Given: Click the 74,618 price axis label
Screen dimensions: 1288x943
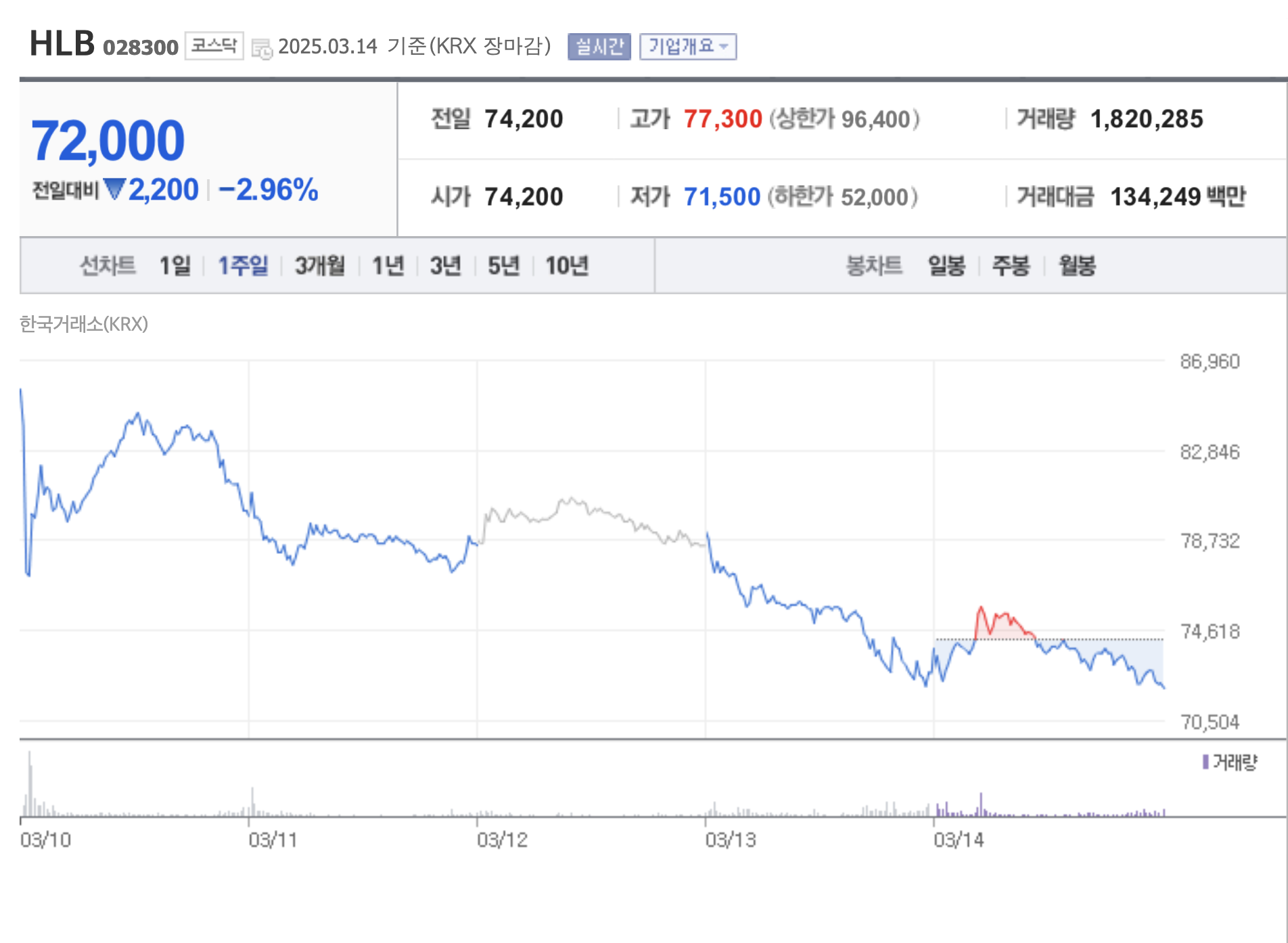Looking at the screenshot, I should tap(1210, 632).
